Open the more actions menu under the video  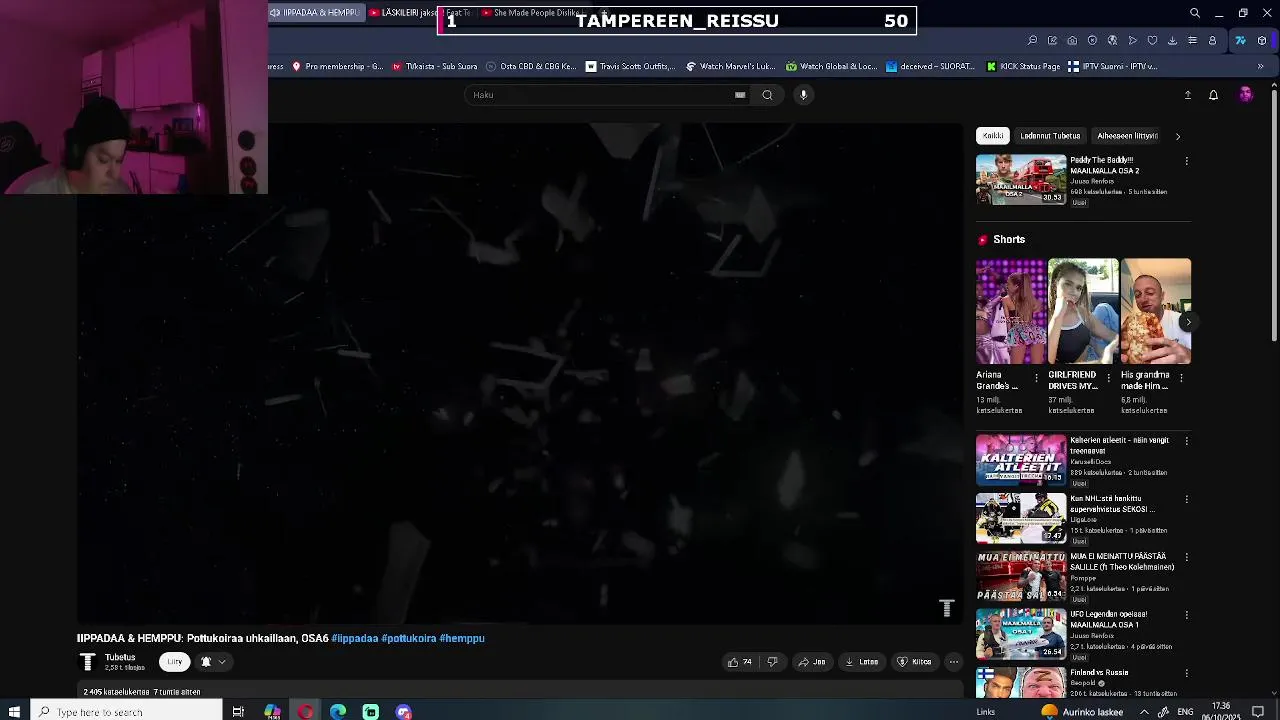coord(953,662)
